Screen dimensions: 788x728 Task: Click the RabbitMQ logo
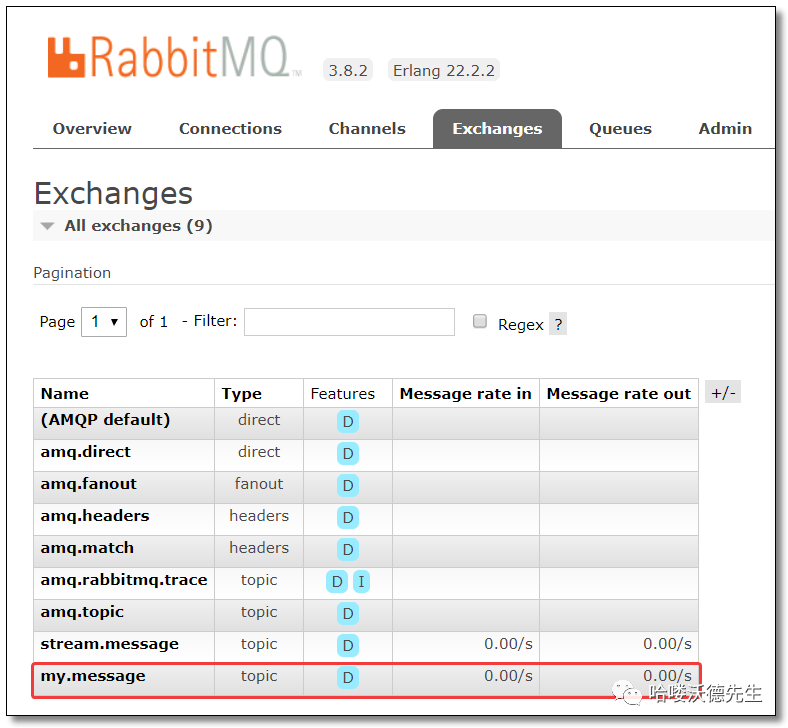(174, 57)
